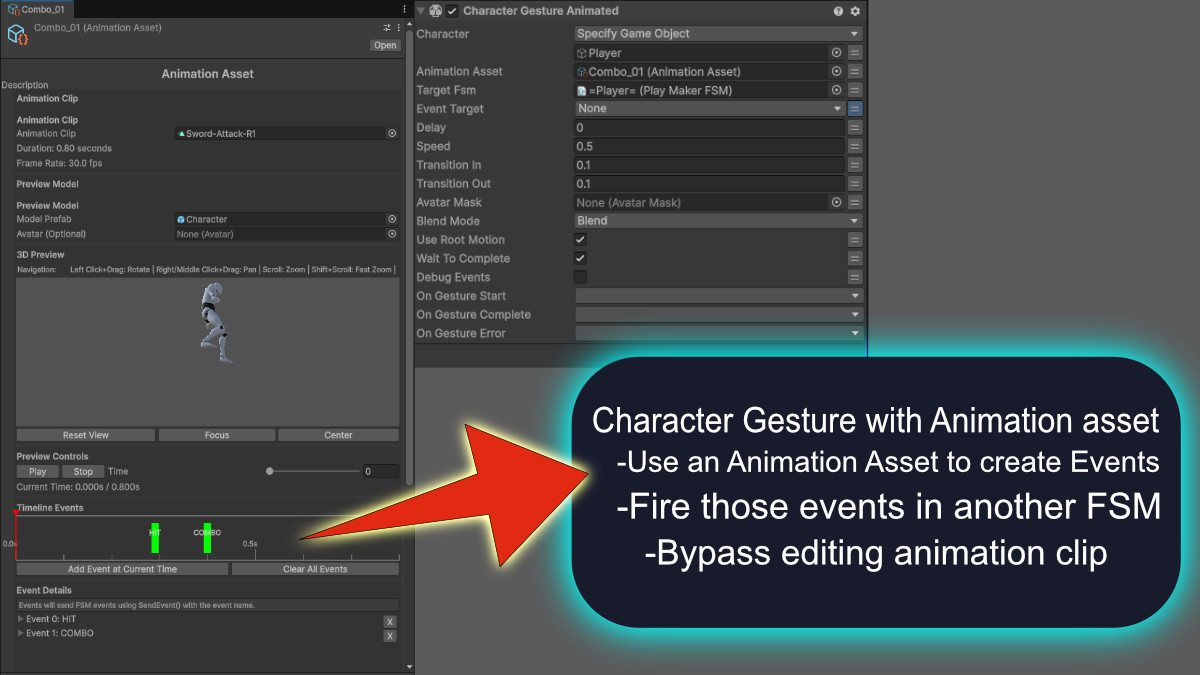Open object picker for the Avatar Mask field

tap(836, 202)
